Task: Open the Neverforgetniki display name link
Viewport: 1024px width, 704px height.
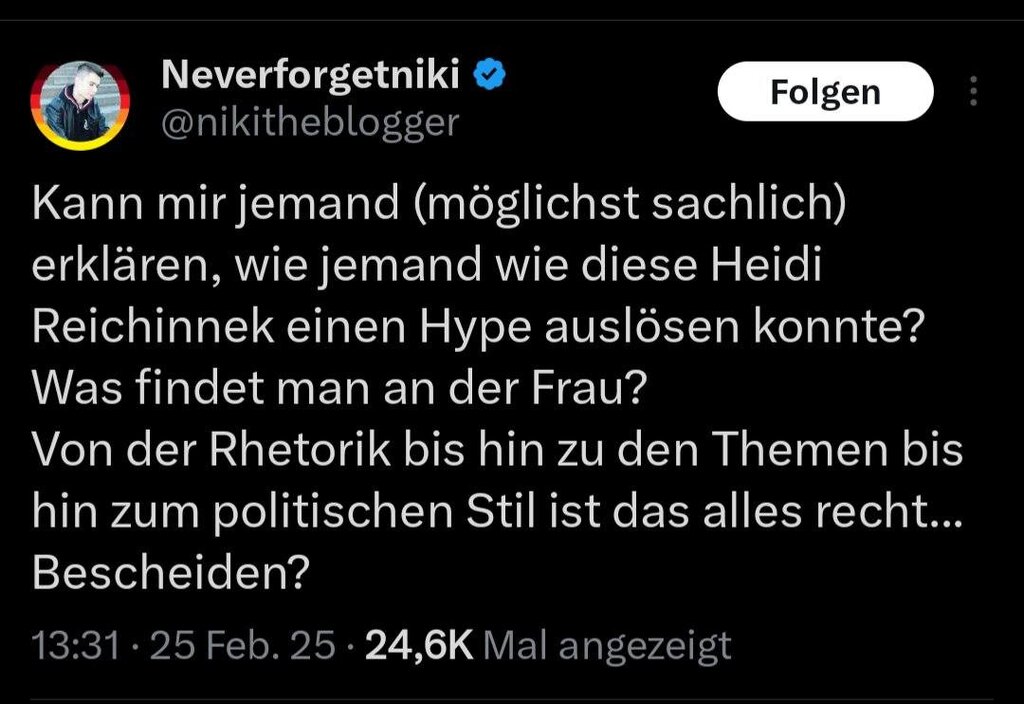Action: pyautogui.click(x=311, y=74)
